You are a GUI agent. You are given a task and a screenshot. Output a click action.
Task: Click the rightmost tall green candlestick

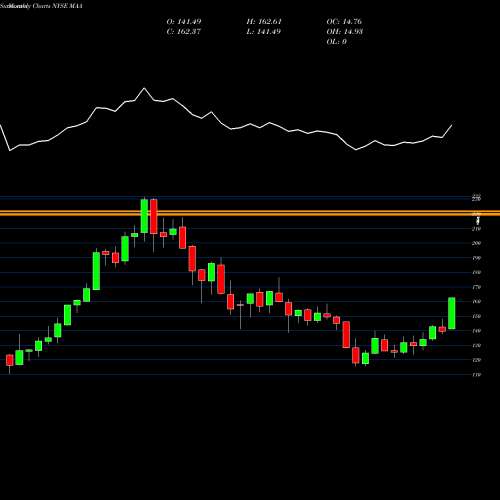[x=452, y=313]
